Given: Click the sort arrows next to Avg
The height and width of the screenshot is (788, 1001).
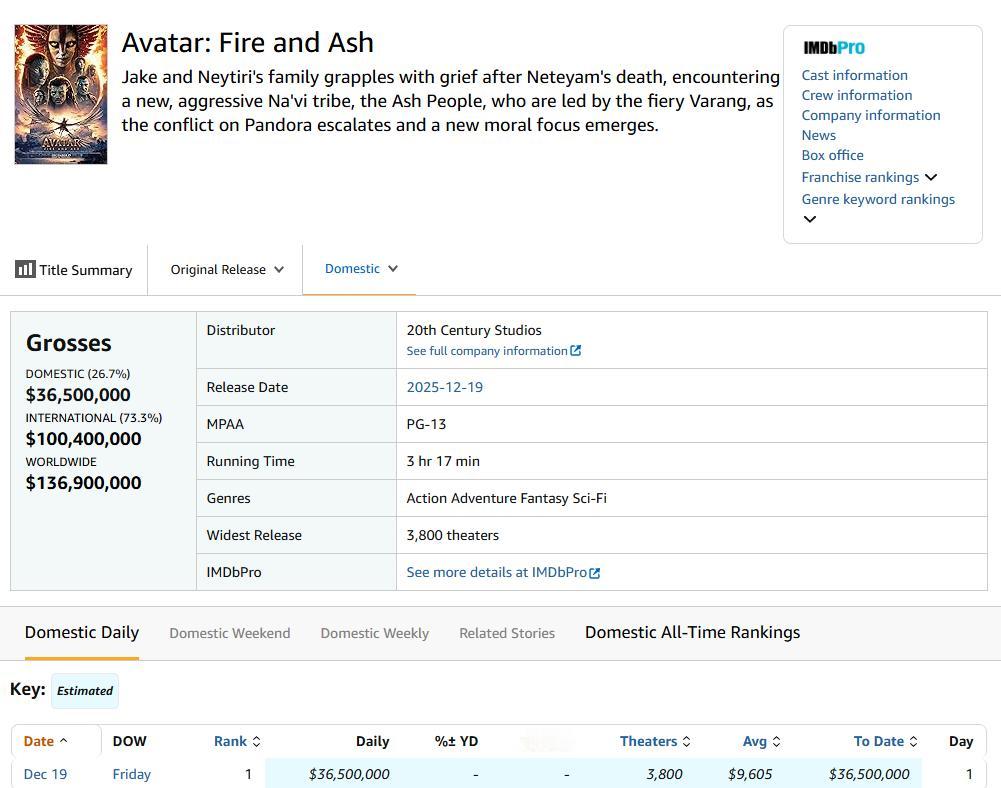Looking at the screenshot, I should (777, 741).
